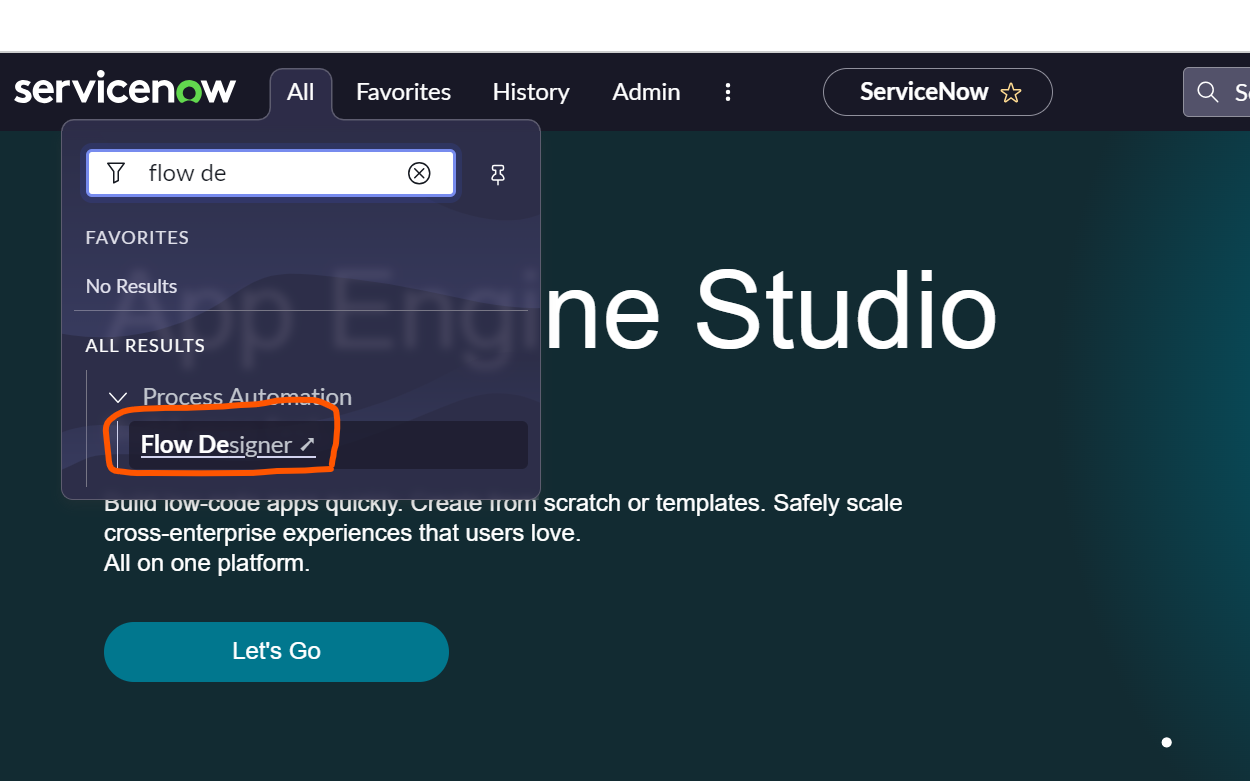
Task: Click the 'No Results' text under Favorites
Action: [x=131, y=286]
